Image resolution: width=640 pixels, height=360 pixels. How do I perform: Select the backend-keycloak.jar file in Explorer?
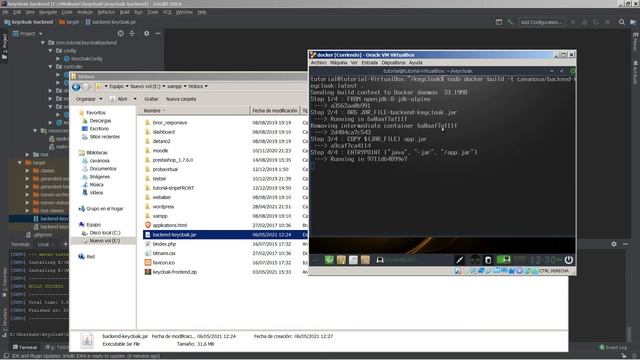[x=174, y=235]
